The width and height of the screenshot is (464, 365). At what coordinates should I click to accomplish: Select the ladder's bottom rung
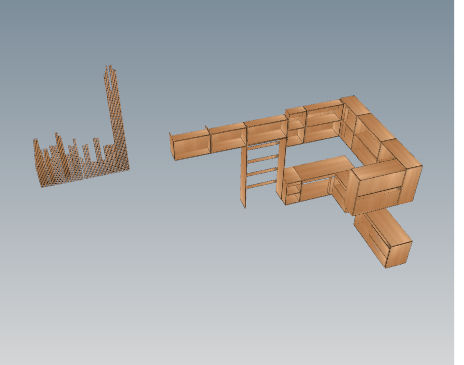pos(262,185)
